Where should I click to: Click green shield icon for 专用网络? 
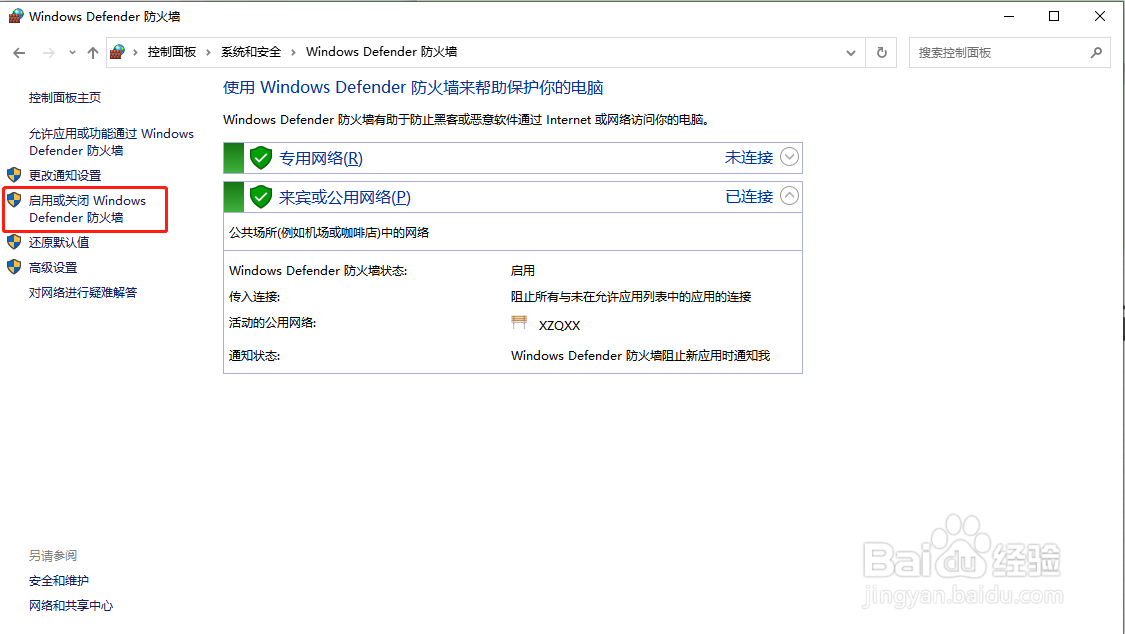[260, 158]
